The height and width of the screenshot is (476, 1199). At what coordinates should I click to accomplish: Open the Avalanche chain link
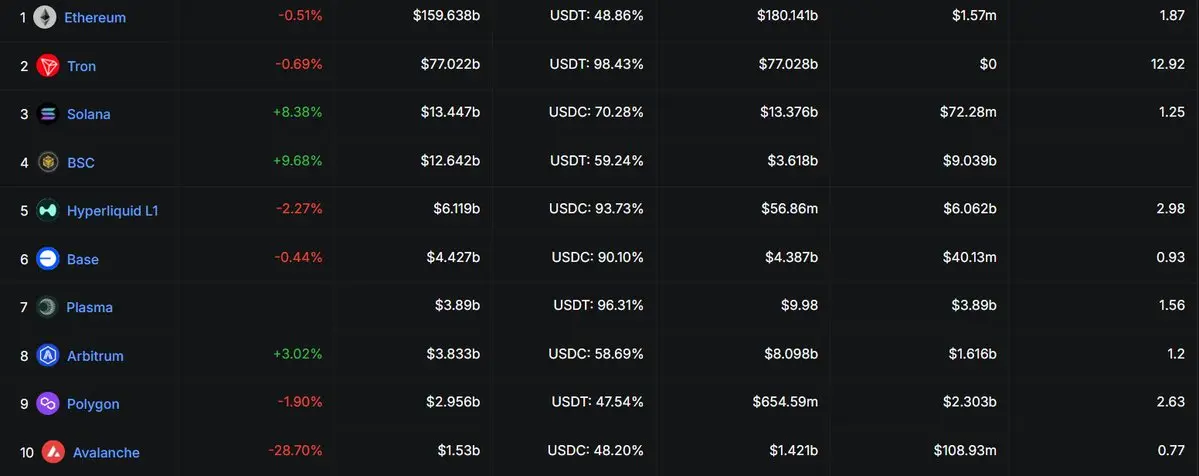tap(106, 452)
